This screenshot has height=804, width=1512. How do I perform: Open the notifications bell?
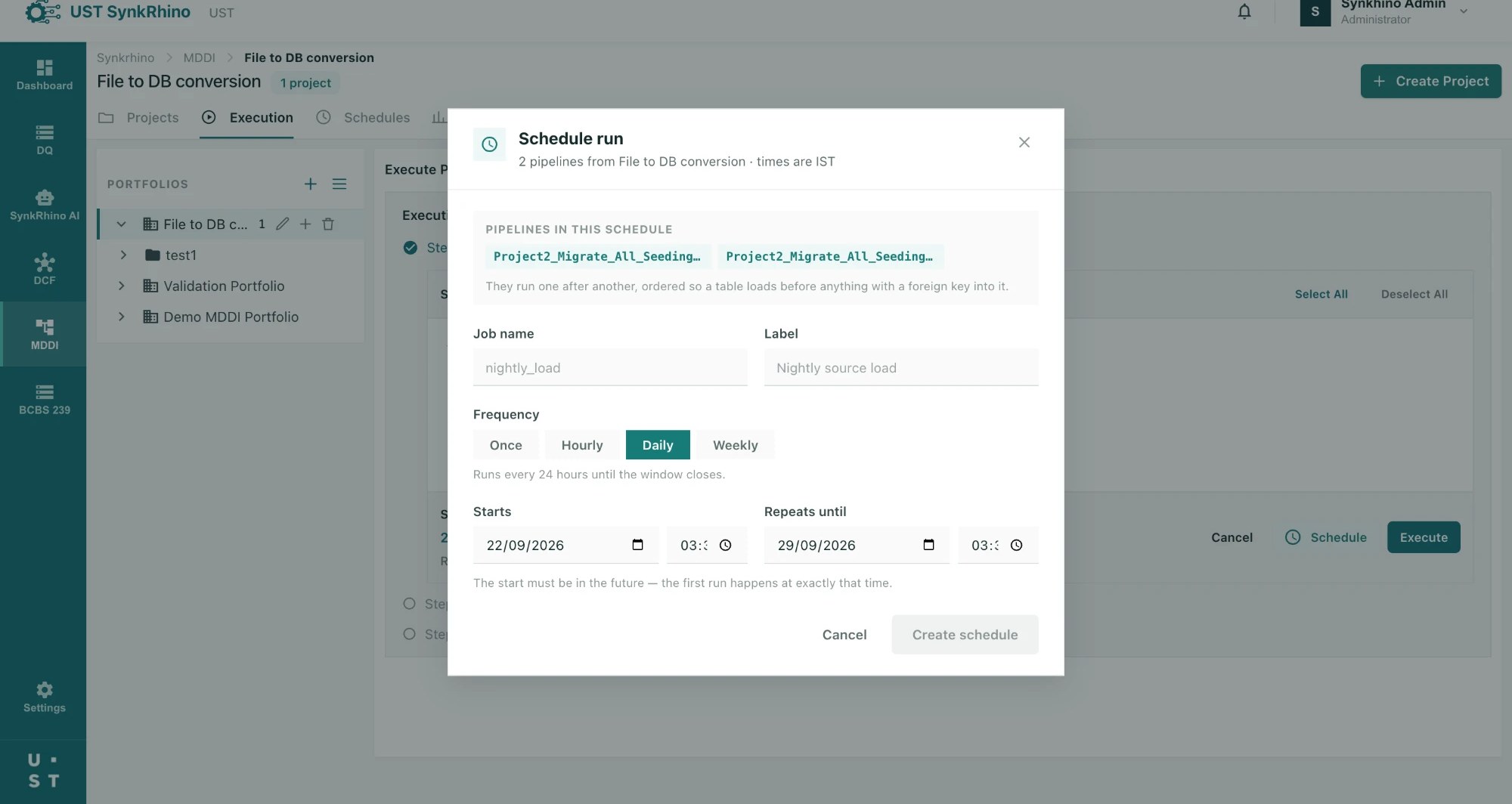coord(1244,12)
